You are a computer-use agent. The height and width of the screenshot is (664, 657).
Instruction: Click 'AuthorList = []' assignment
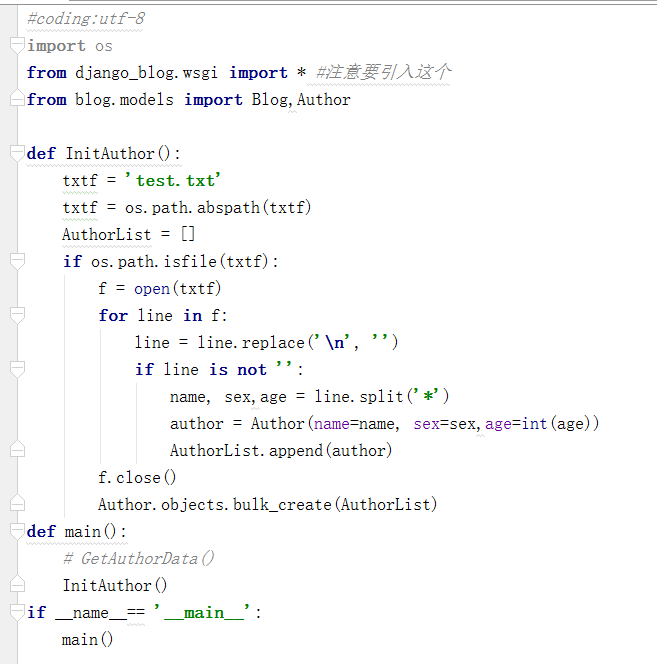(128, 234)
